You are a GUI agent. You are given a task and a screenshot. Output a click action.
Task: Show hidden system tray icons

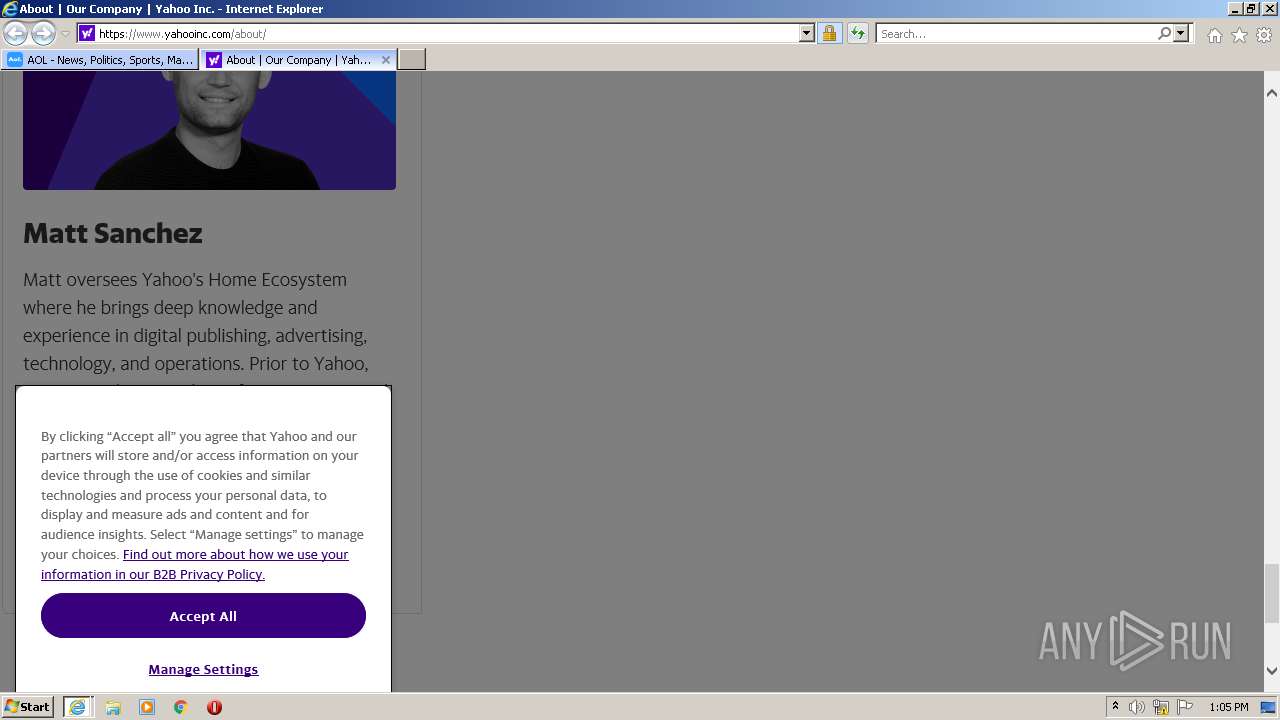click(1115, 707)
